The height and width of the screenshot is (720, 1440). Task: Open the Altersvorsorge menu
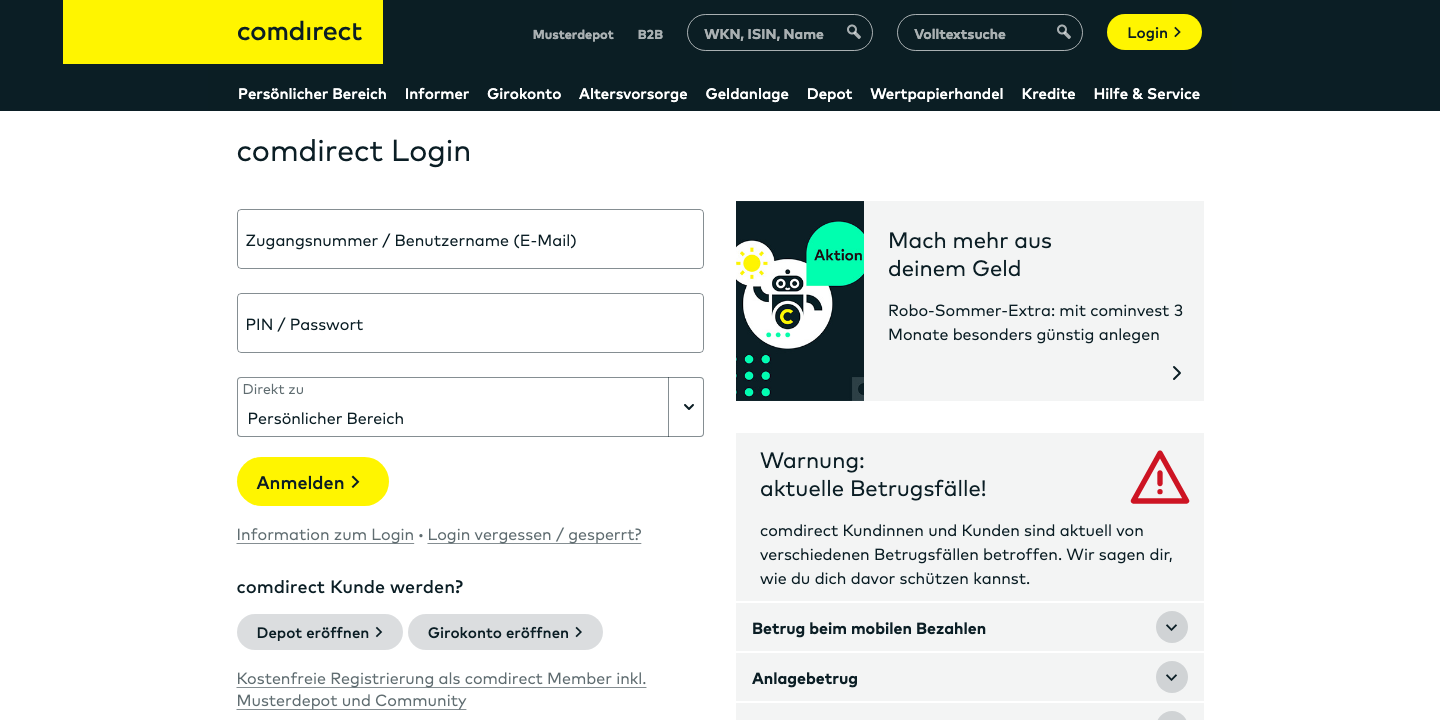tap(633, 94)
